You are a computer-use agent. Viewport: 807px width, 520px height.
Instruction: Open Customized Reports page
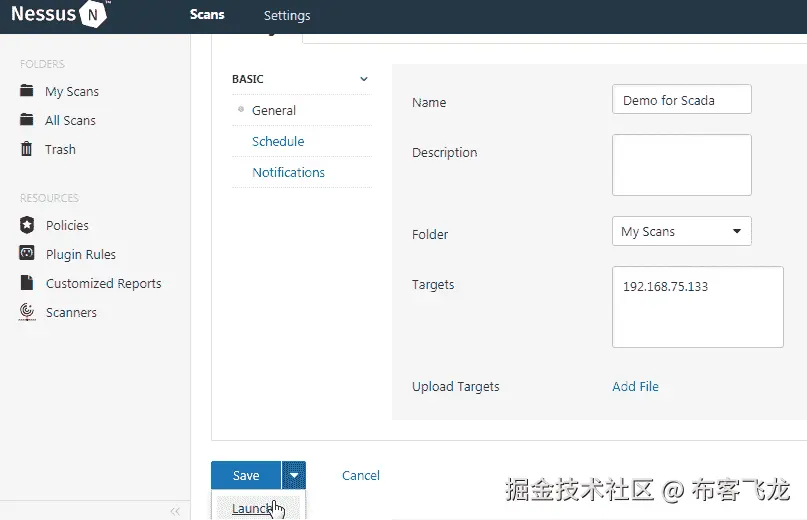tap(103, 283)
